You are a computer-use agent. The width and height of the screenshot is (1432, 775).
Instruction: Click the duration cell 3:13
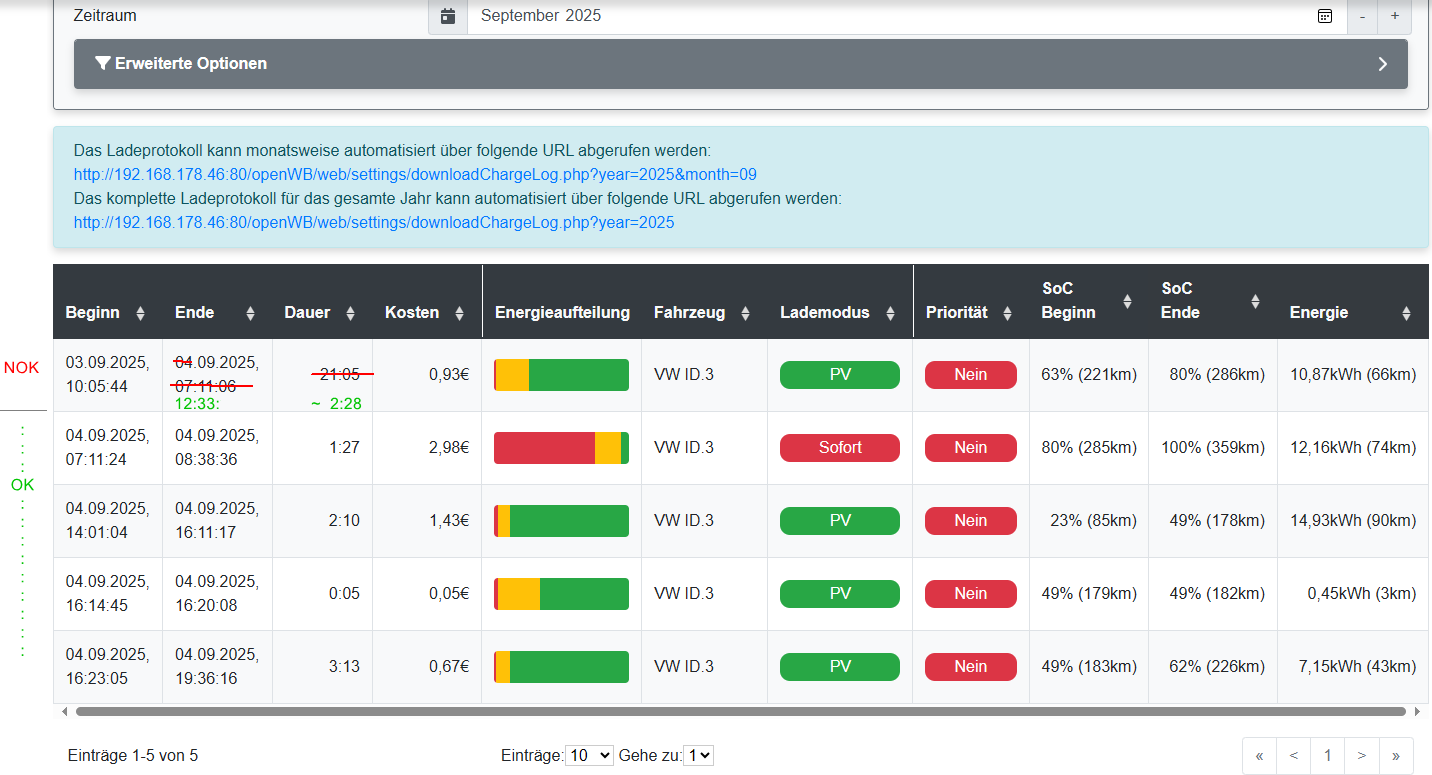click(x=344, y=667)
